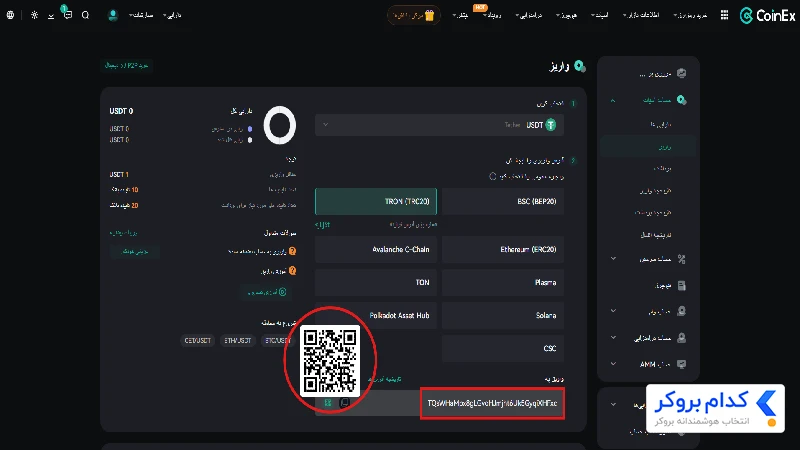Select the Polkadot Asset Hub network
The height and width of the screenshot is (450, 800).
coord(376,315)
